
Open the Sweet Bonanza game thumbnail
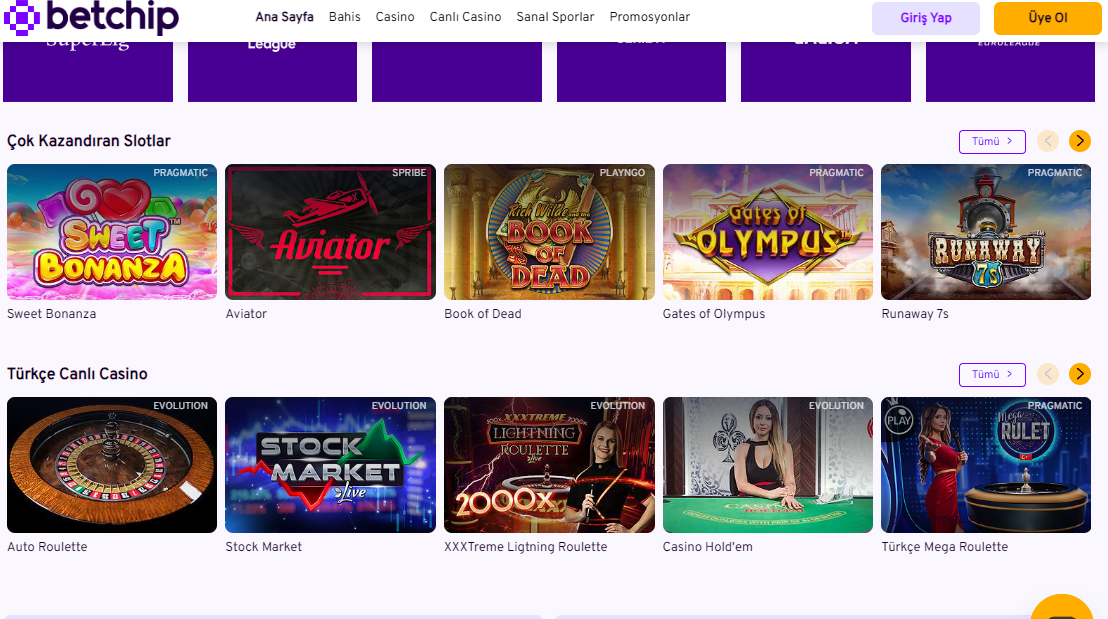pos(112,232)
